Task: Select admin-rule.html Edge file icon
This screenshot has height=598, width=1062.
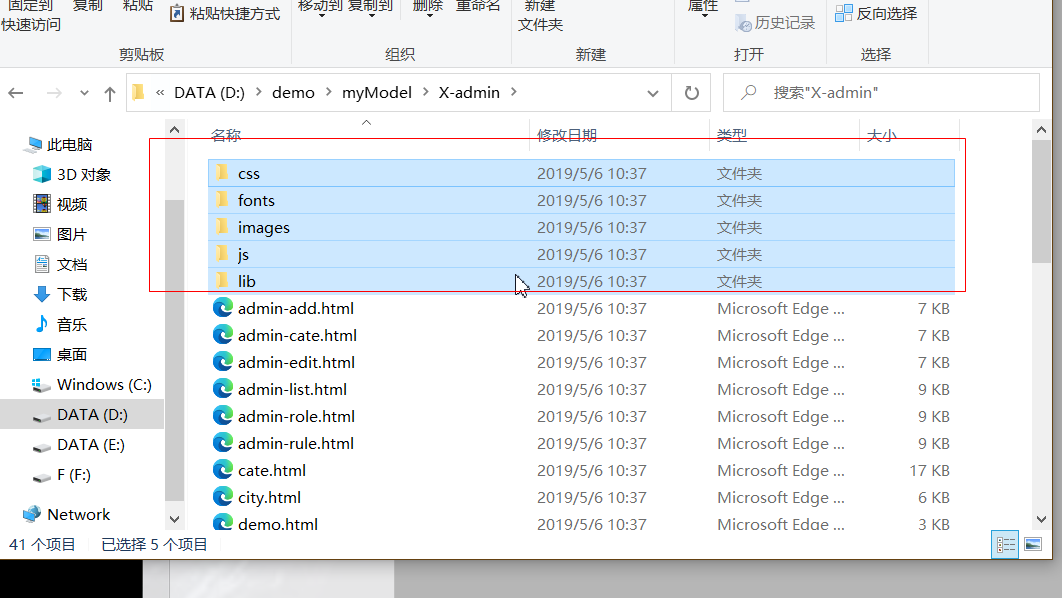Action: coord(223,444)
